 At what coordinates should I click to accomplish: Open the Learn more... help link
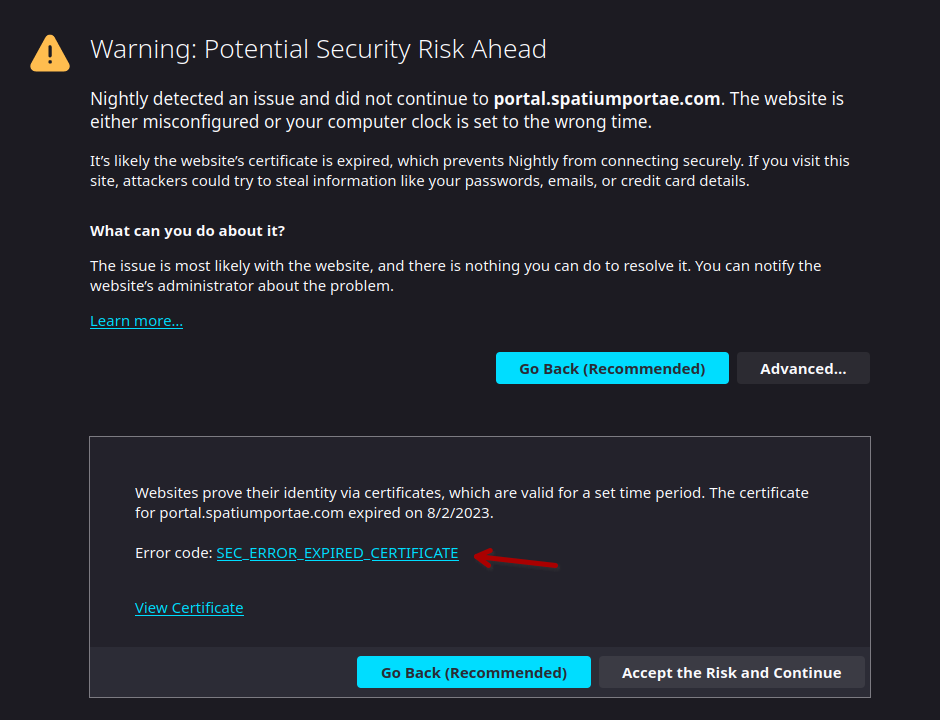[136, 320]
